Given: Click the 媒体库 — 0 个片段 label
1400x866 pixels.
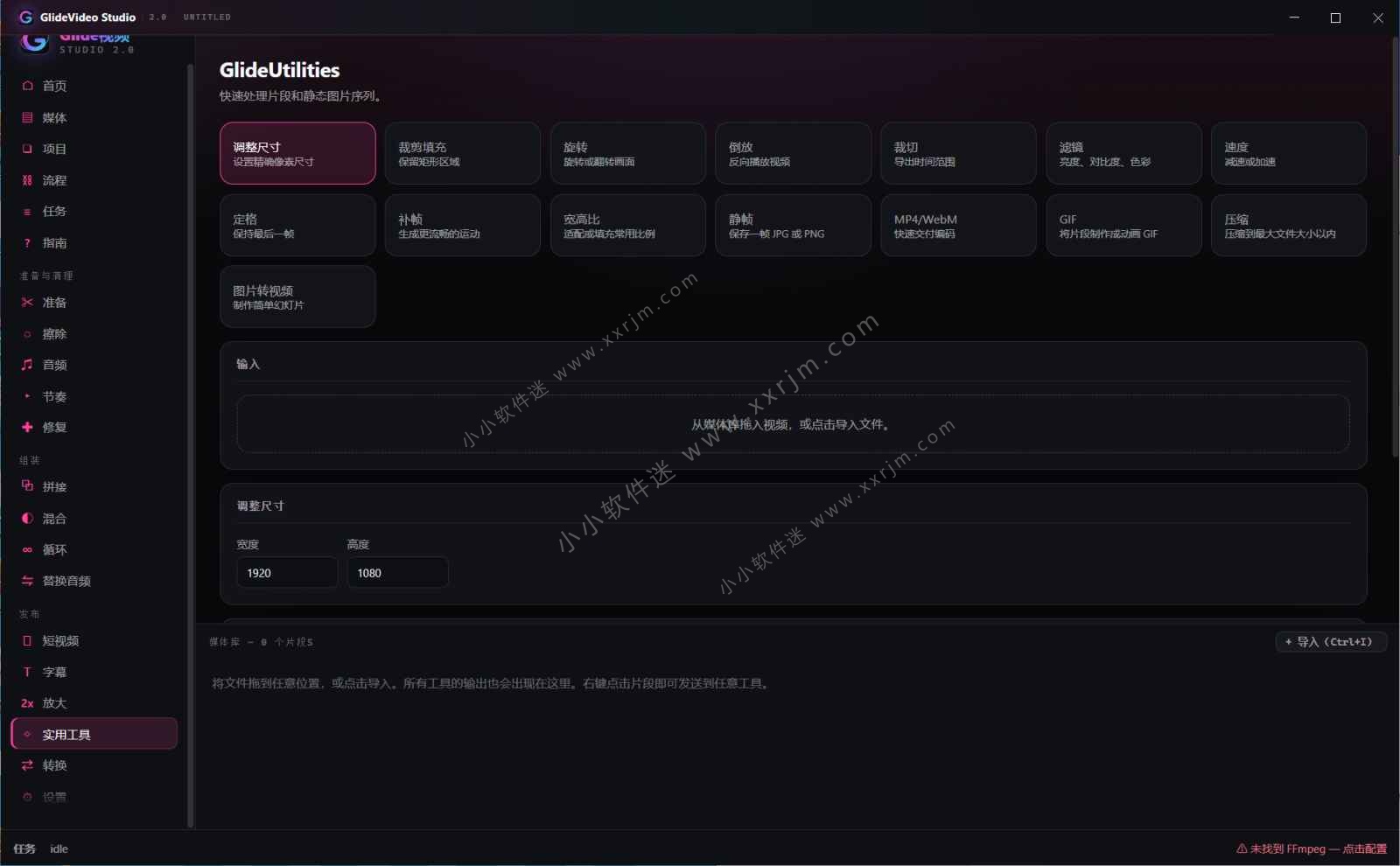Looking at the screenshot, I should pos(261,642).
